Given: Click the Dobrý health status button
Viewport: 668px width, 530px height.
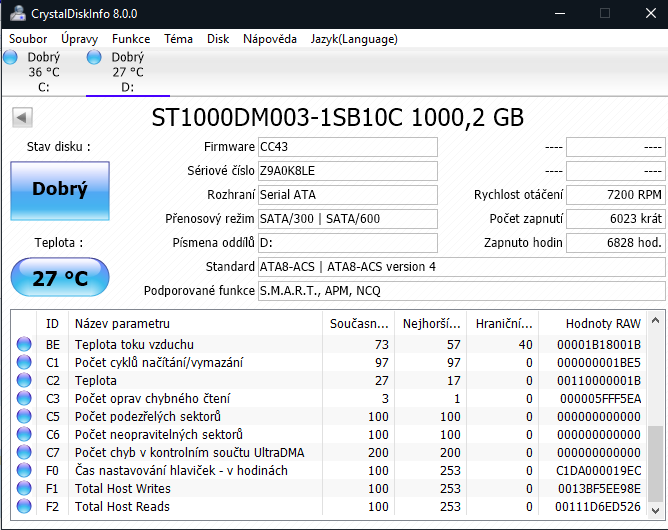Looking at the screenshot, I should [59, 189].
